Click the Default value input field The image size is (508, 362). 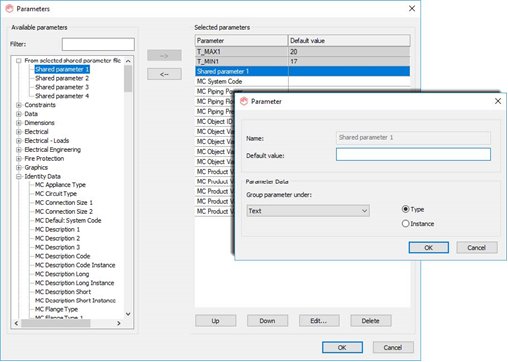(x=413, y=155)
